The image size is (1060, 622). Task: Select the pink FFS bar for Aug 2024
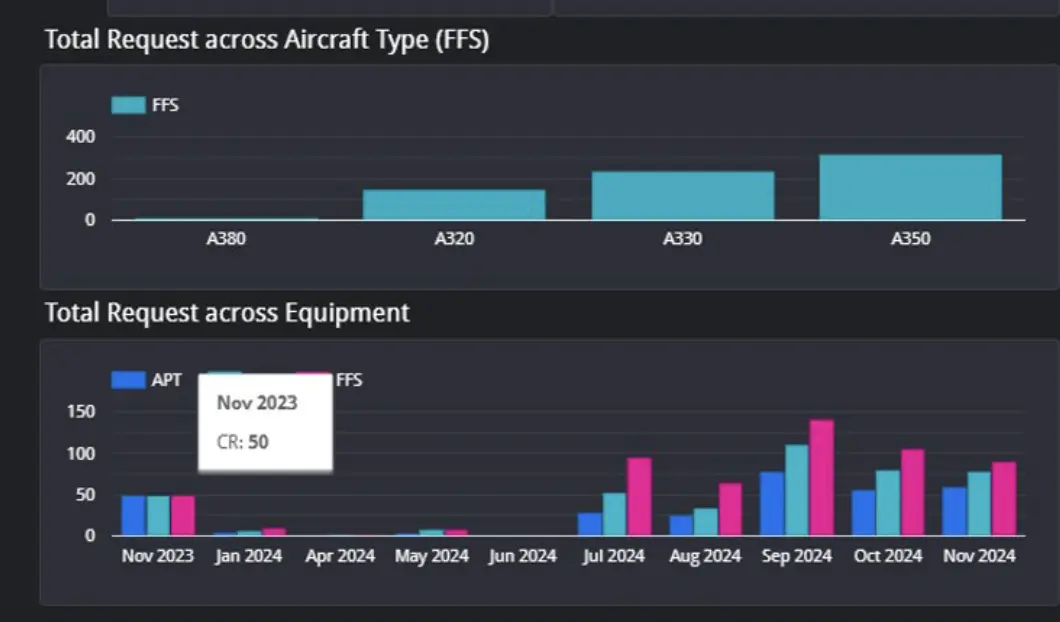pos(730,509)
